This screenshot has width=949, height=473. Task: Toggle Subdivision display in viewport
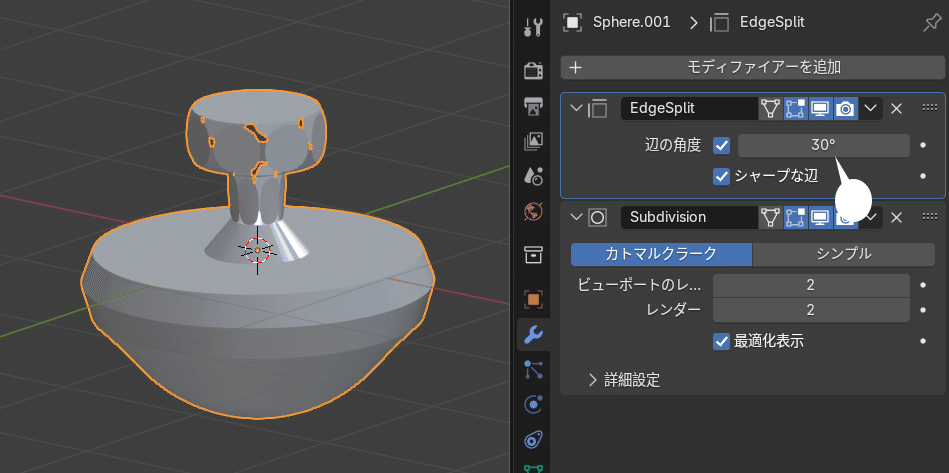tap(821, 217)
